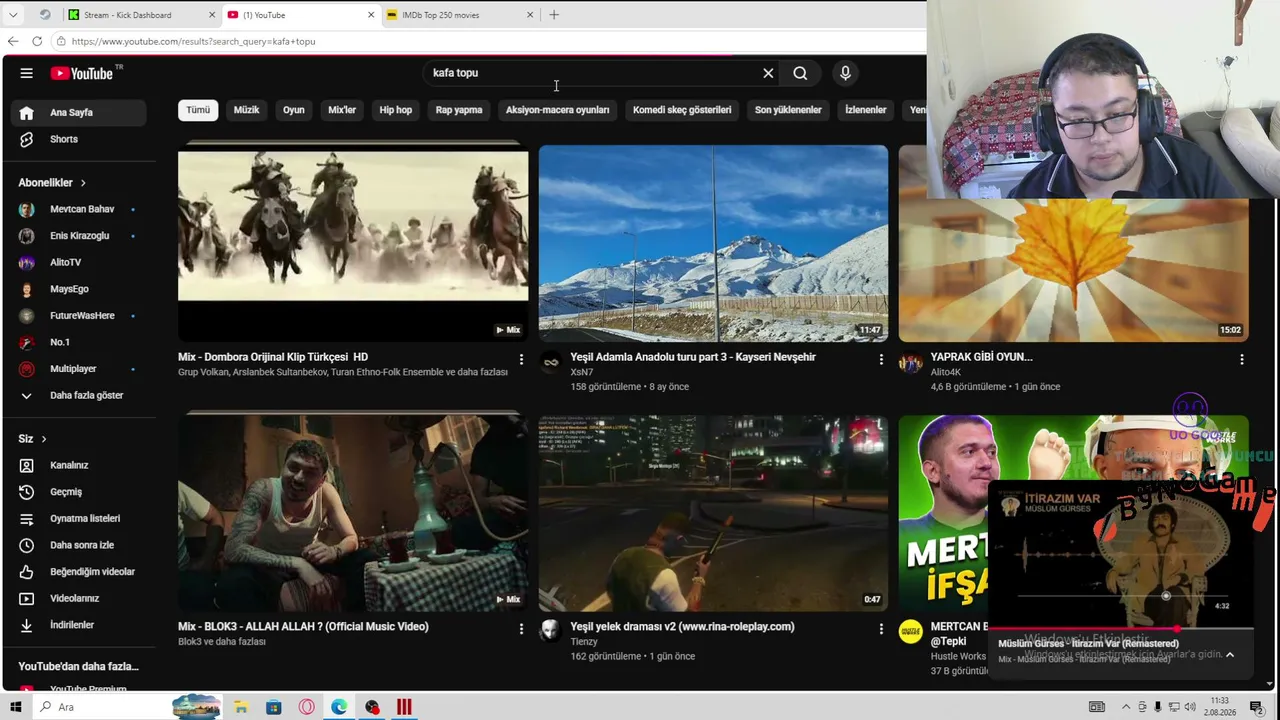
Task: Expand the miniplayer queue with the chevron
Action: 1230,655
